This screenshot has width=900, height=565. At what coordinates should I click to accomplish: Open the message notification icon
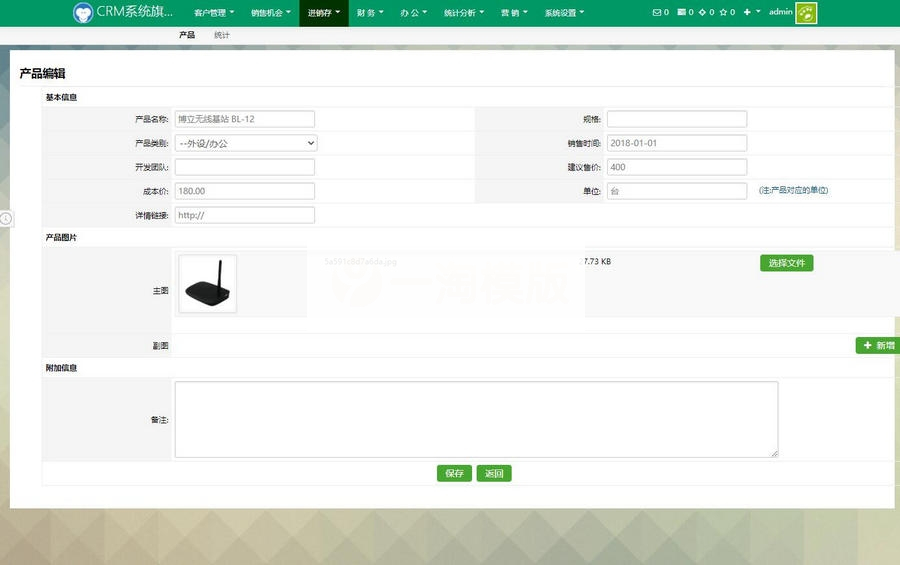pos(682,13)
